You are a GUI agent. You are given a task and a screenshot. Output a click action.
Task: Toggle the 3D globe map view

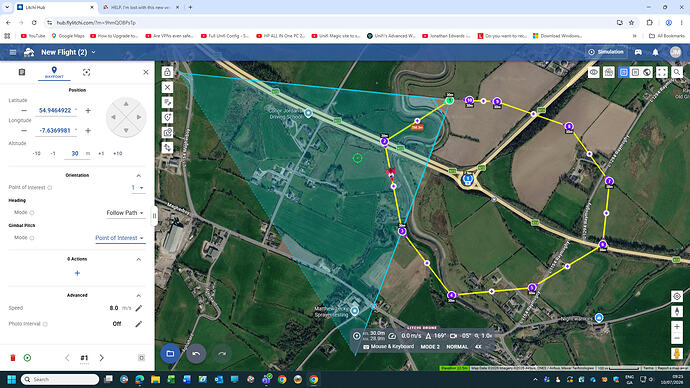pyautogui.click(x=647, y=72)
